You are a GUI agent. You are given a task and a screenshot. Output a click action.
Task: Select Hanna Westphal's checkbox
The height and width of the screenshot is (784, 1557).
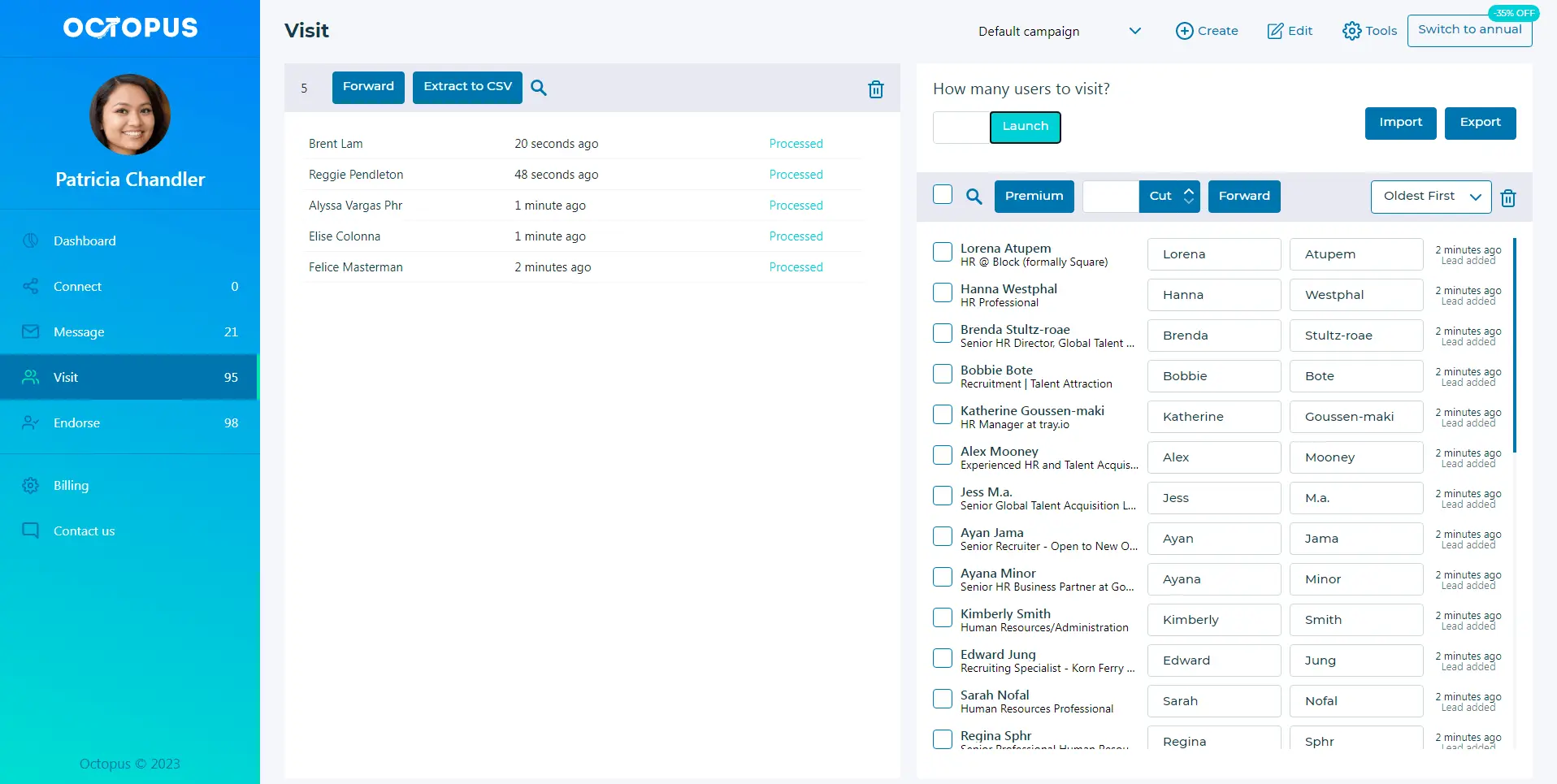(943, 292)
